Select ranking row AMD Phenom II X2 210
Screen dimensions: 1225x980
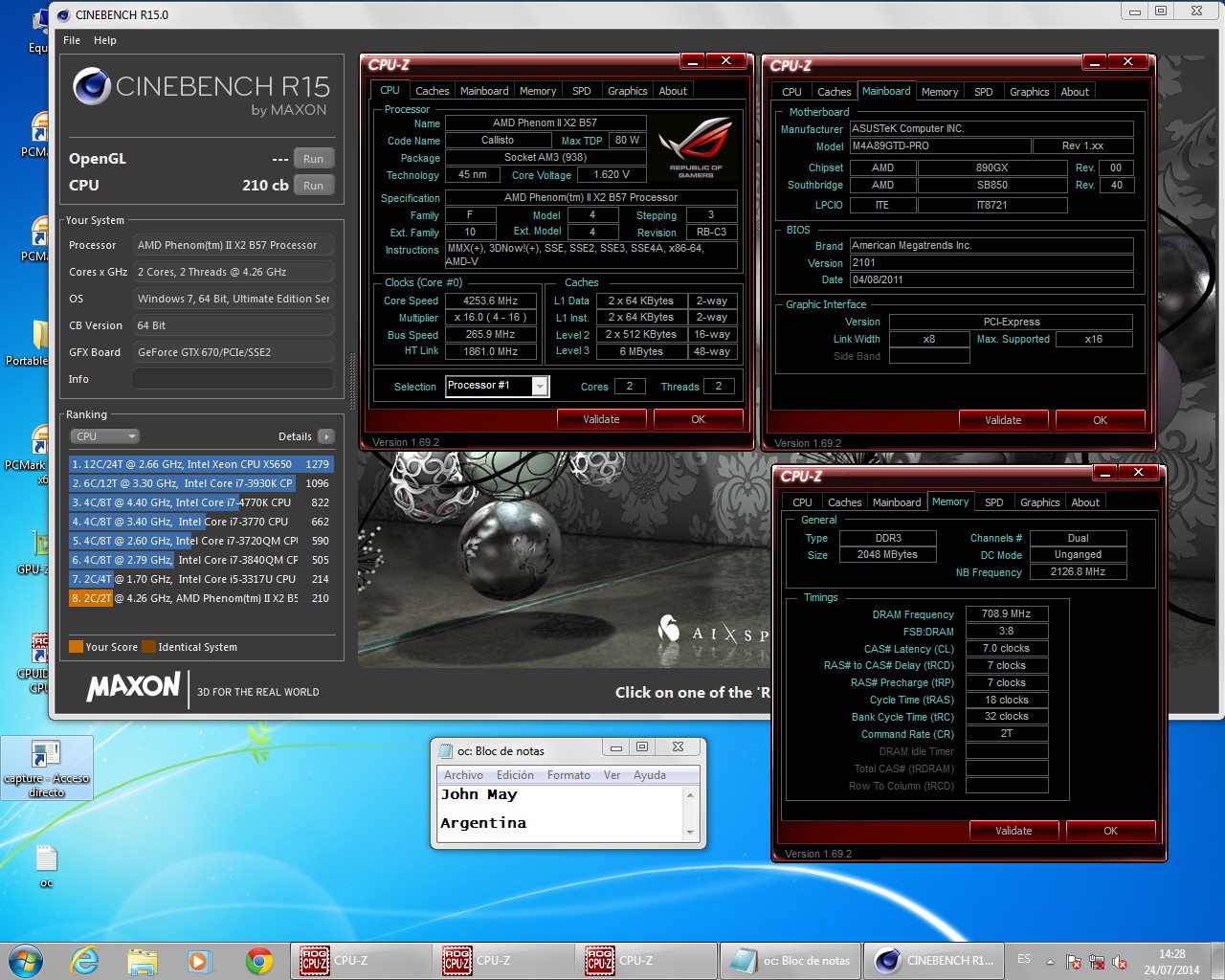(200, 598)
